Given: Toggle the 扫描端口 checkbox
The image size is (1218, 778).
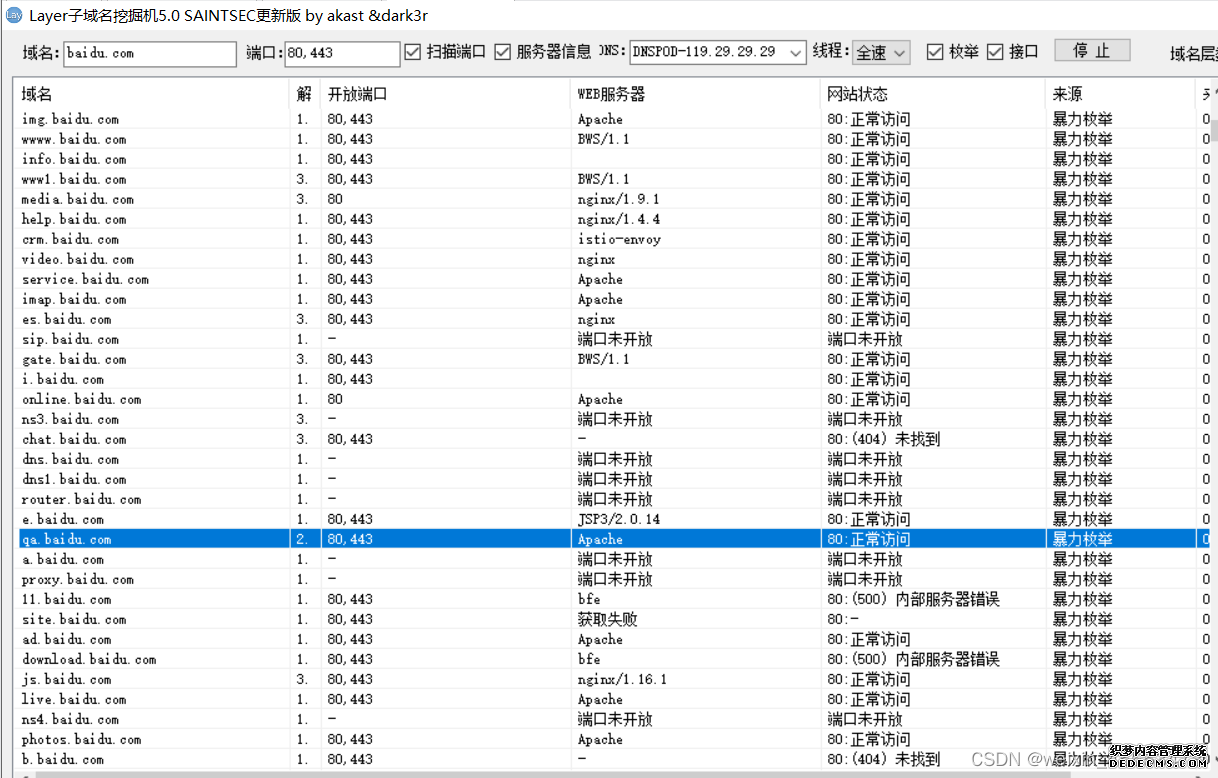Looking at the screenshot, I should 413,52.
